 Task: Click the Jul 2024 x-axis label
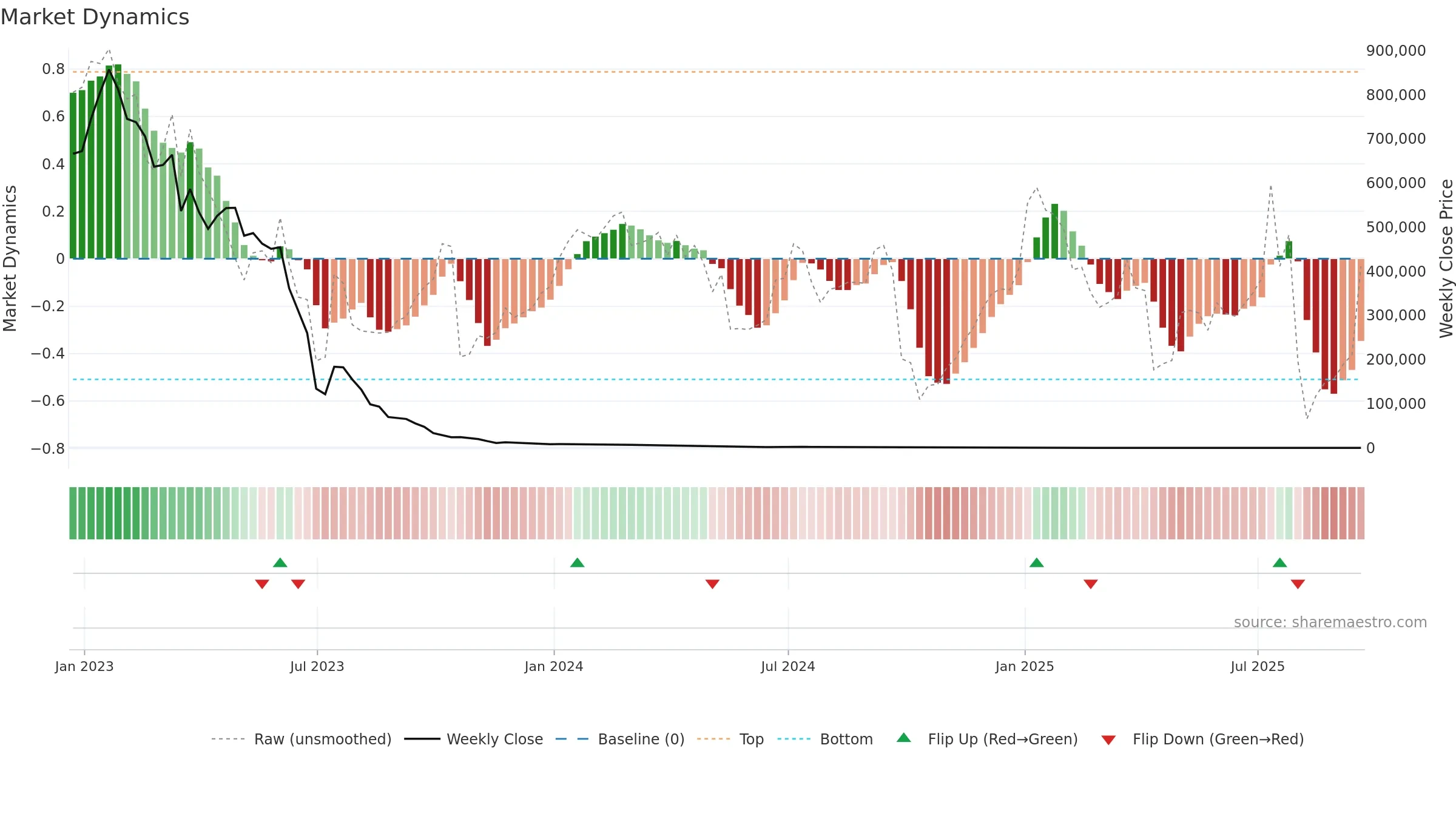pos(788,667)
